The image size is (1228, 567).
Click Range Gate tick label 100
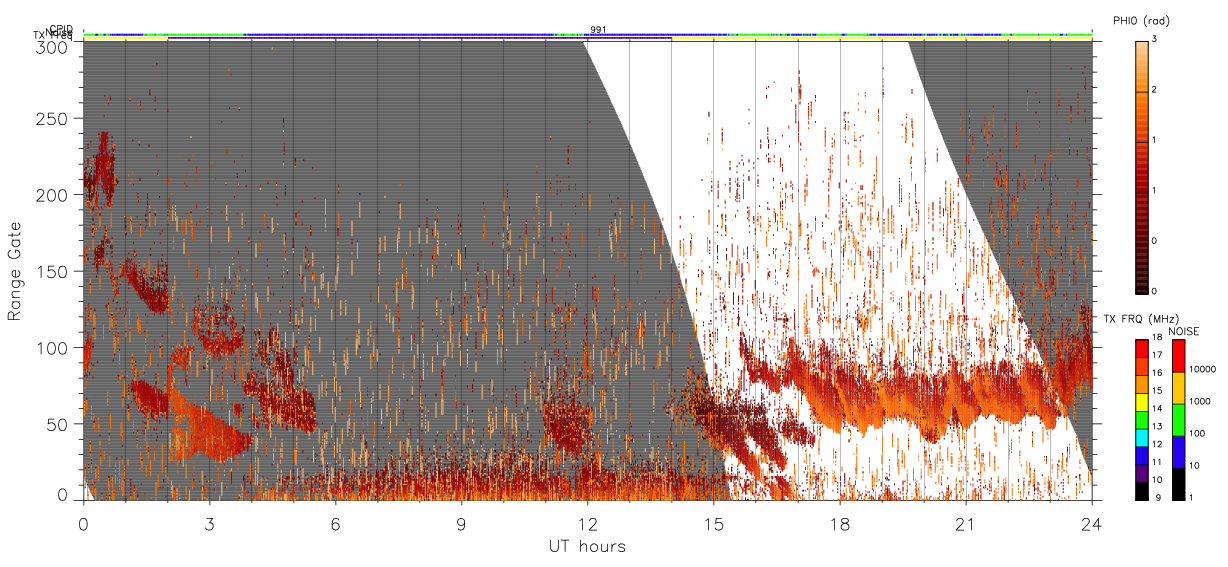[53, 347]
